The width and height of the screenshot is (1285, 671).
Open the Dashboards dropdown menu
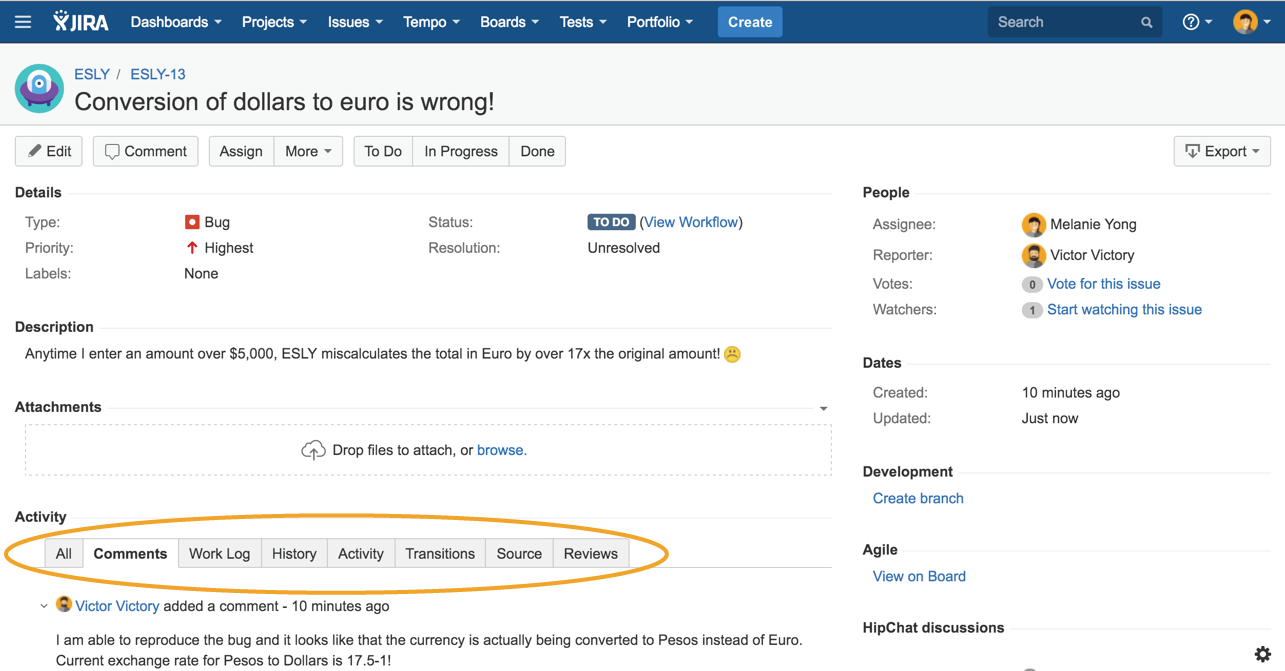click(176, 22)
